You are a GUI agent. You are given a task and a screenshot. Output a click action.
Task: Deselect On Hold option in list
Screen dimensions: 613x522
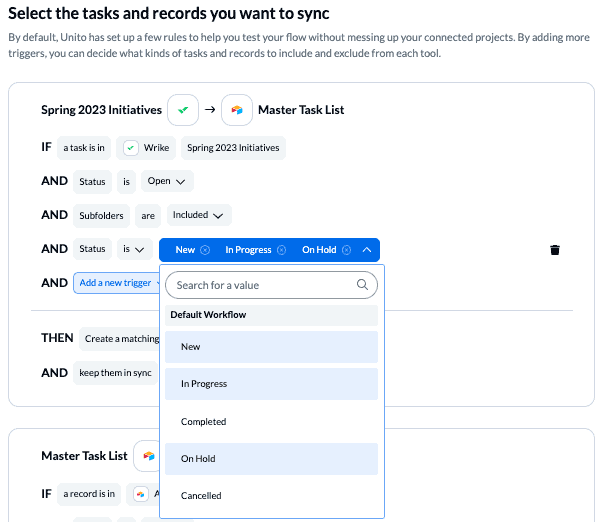271,459
